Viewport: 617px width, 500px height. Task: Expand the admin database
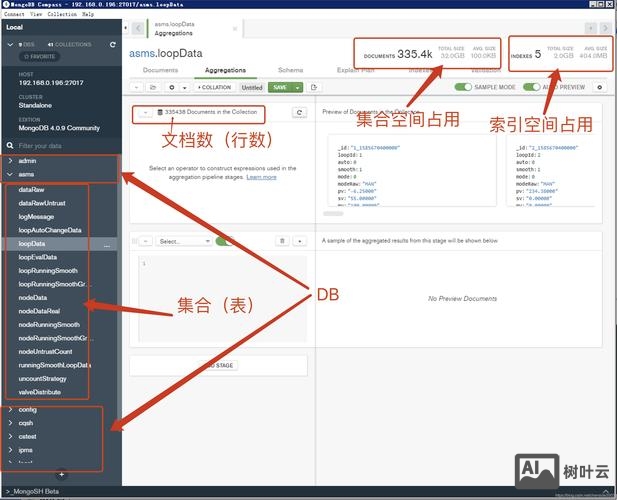coord(10,161)
